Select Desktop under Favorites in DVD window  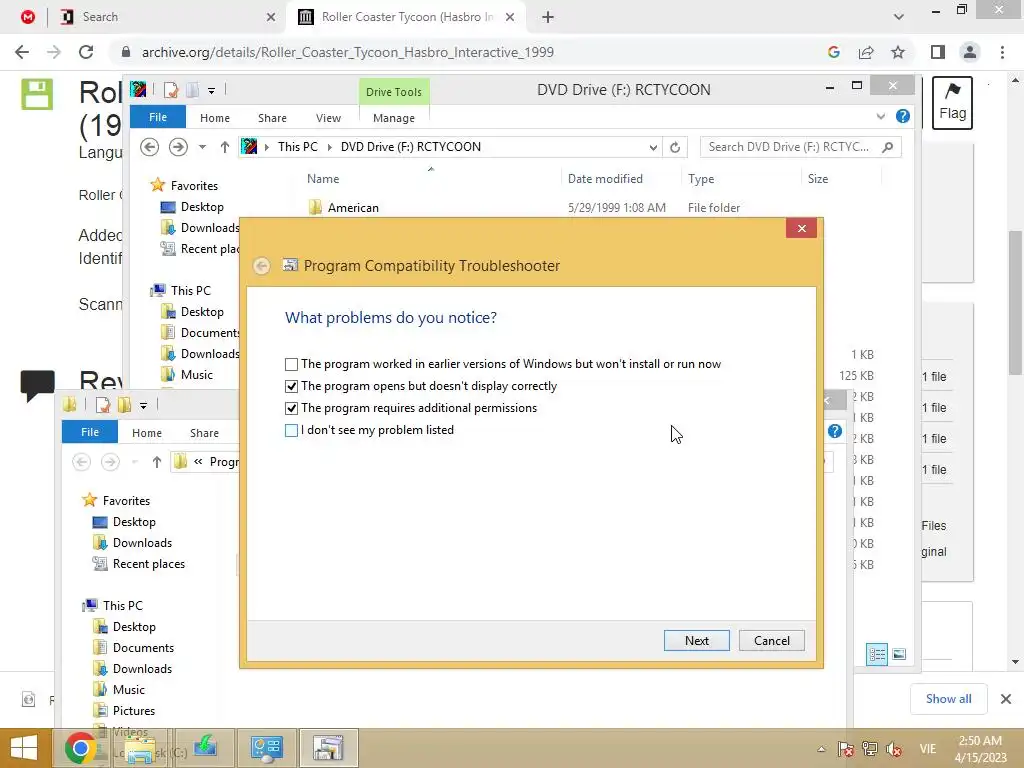201,207
